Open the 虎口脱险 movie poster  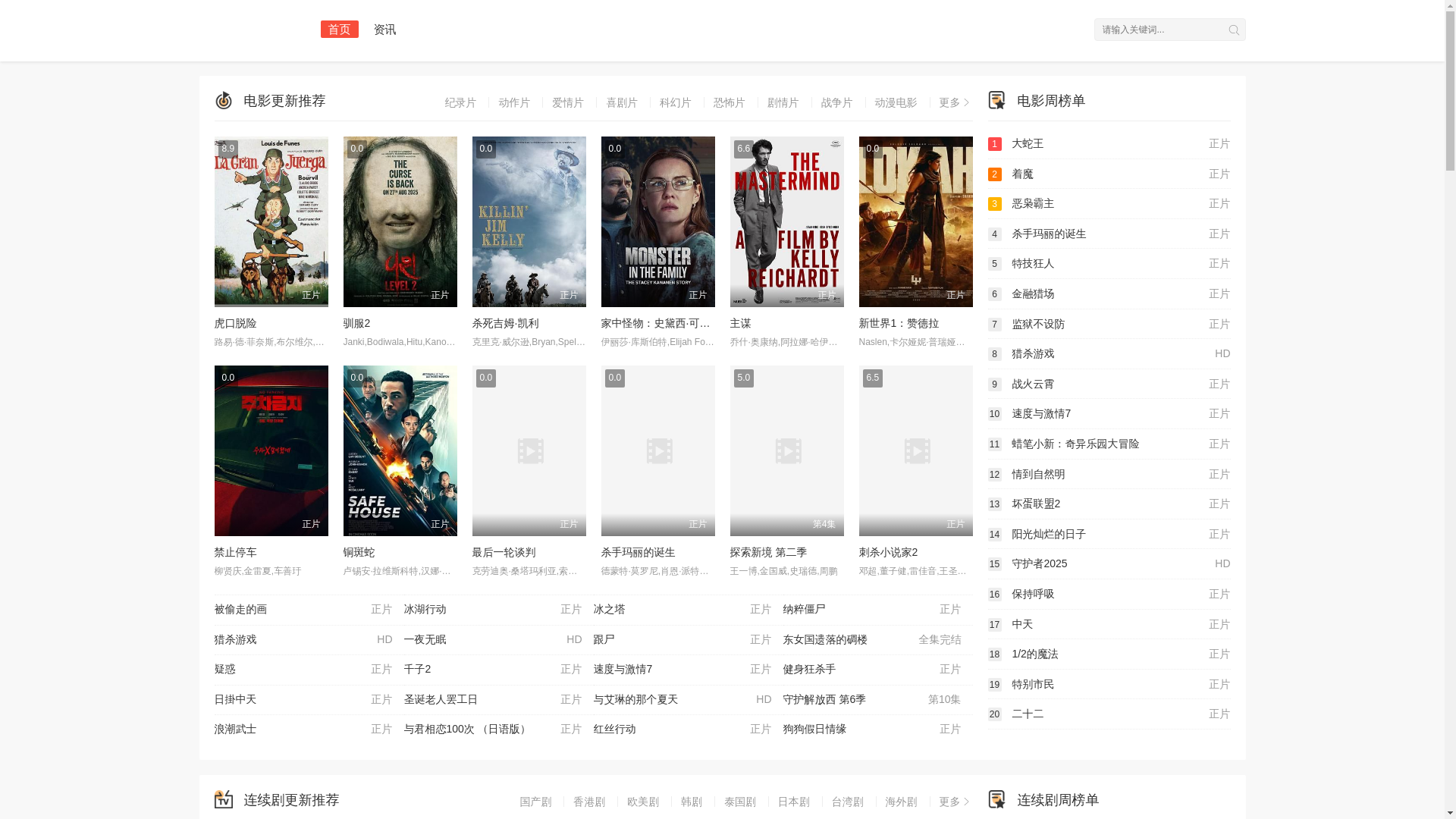[271, 221]
